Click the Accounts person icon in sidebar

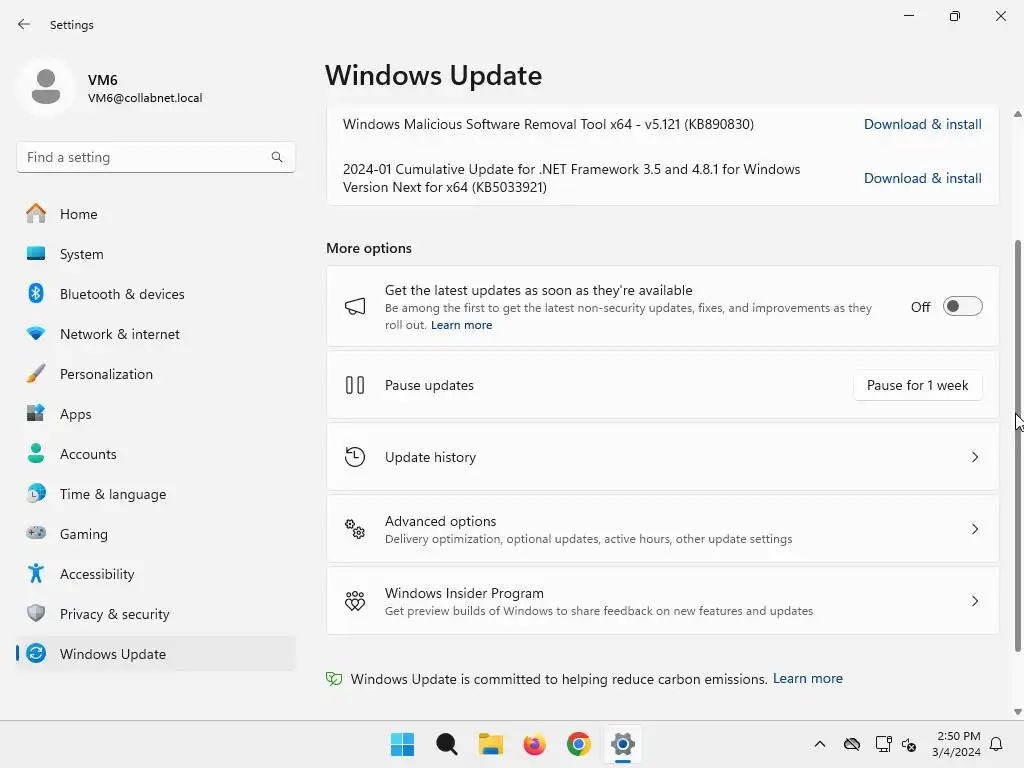click(36, 453)
